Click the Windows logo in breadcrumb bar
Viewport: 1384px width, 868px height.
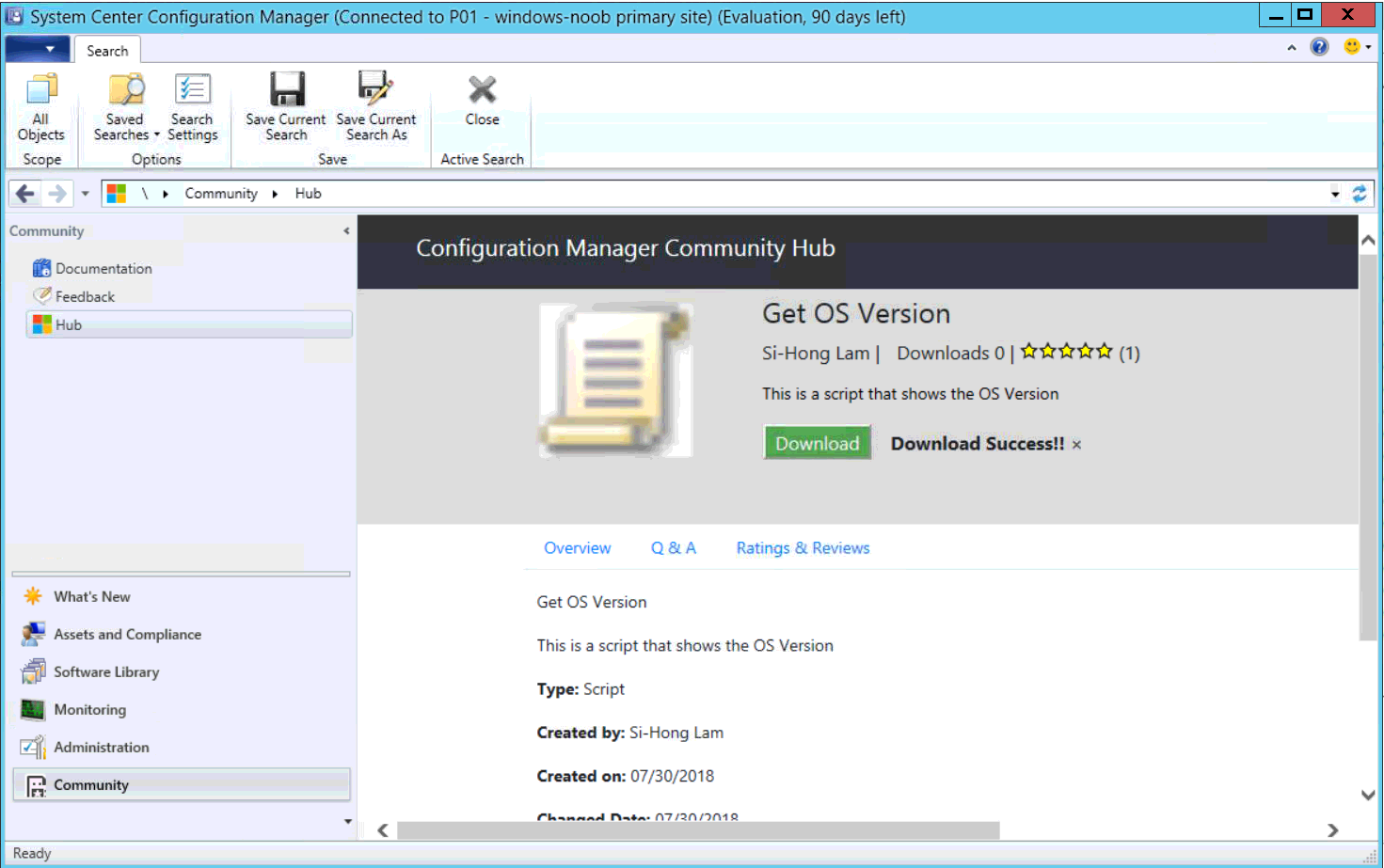coord(117,194)
